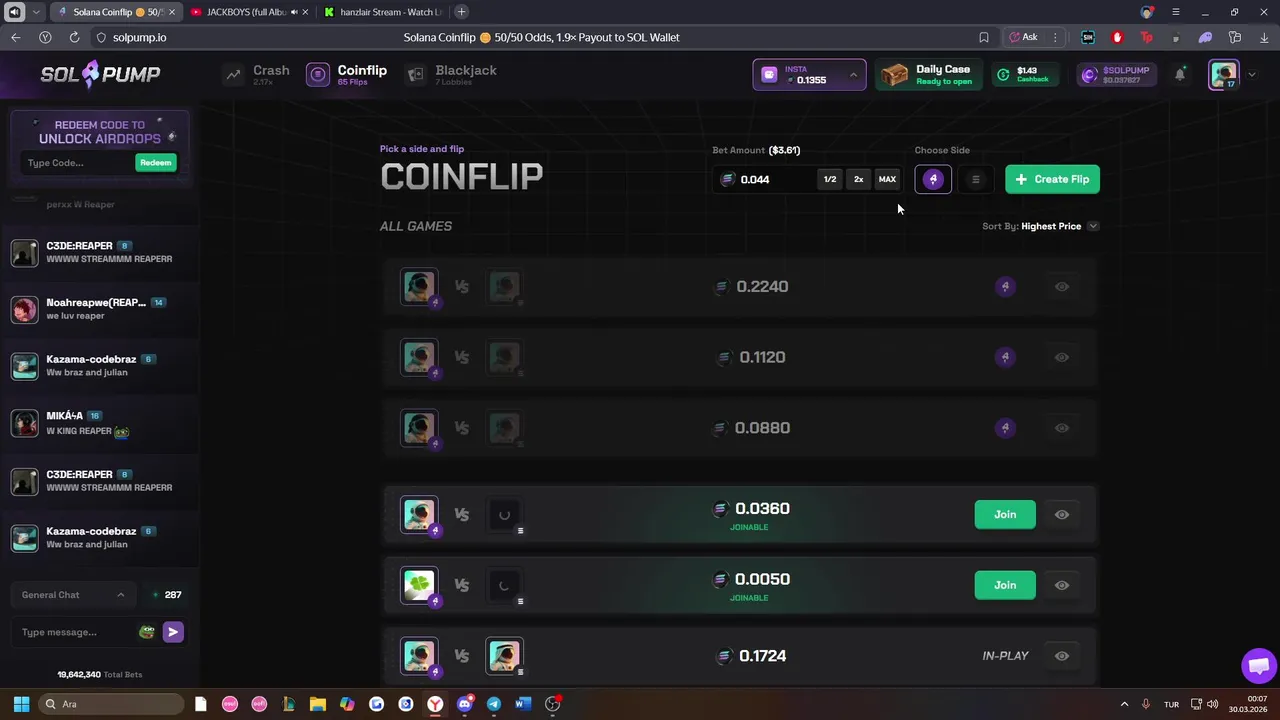Watch the 0.0360 flip with eye icon

[x=1062, y=514]
